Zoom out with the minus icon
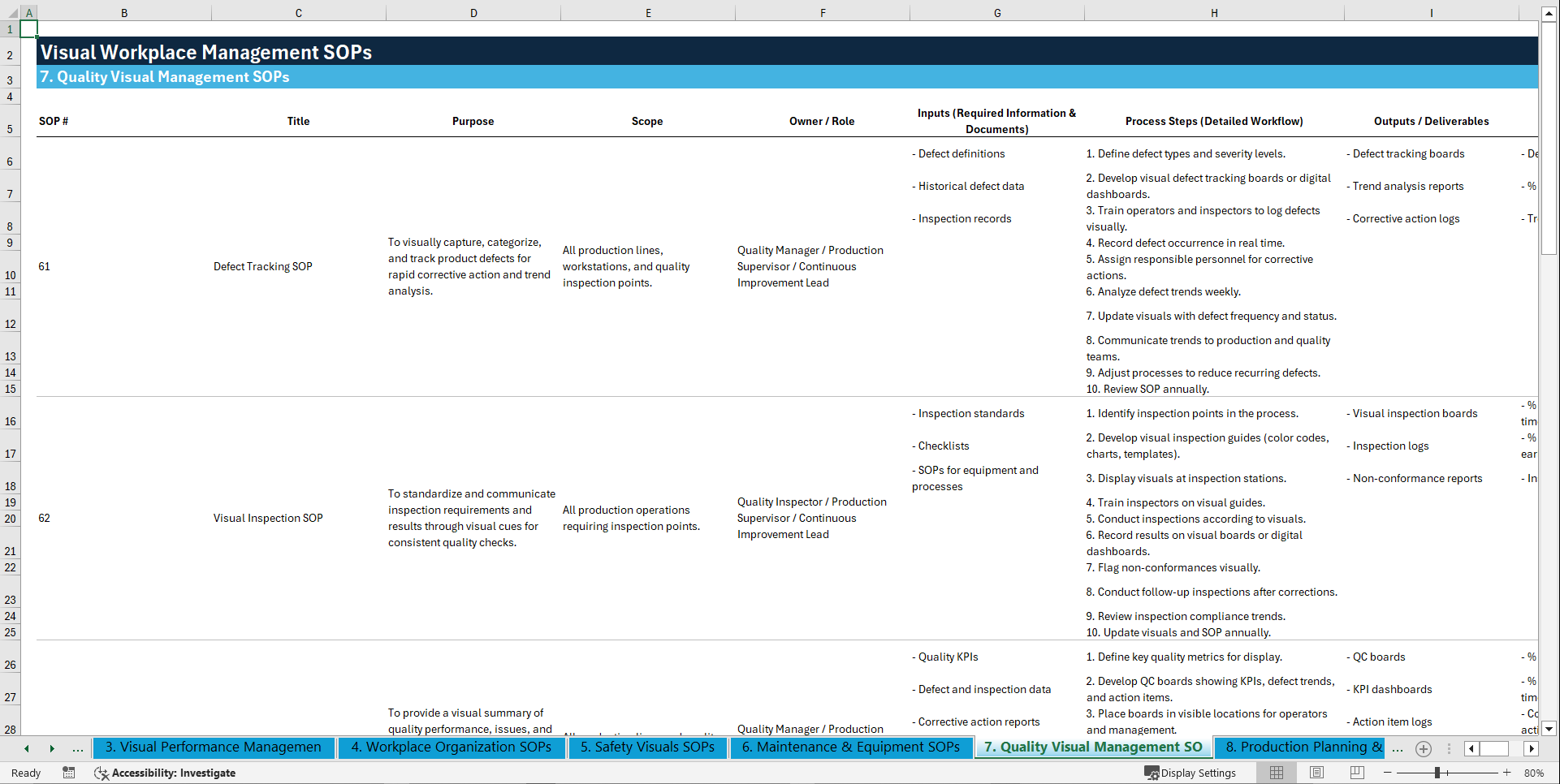The image size is (1560, 784). (x=1387, y=773)
